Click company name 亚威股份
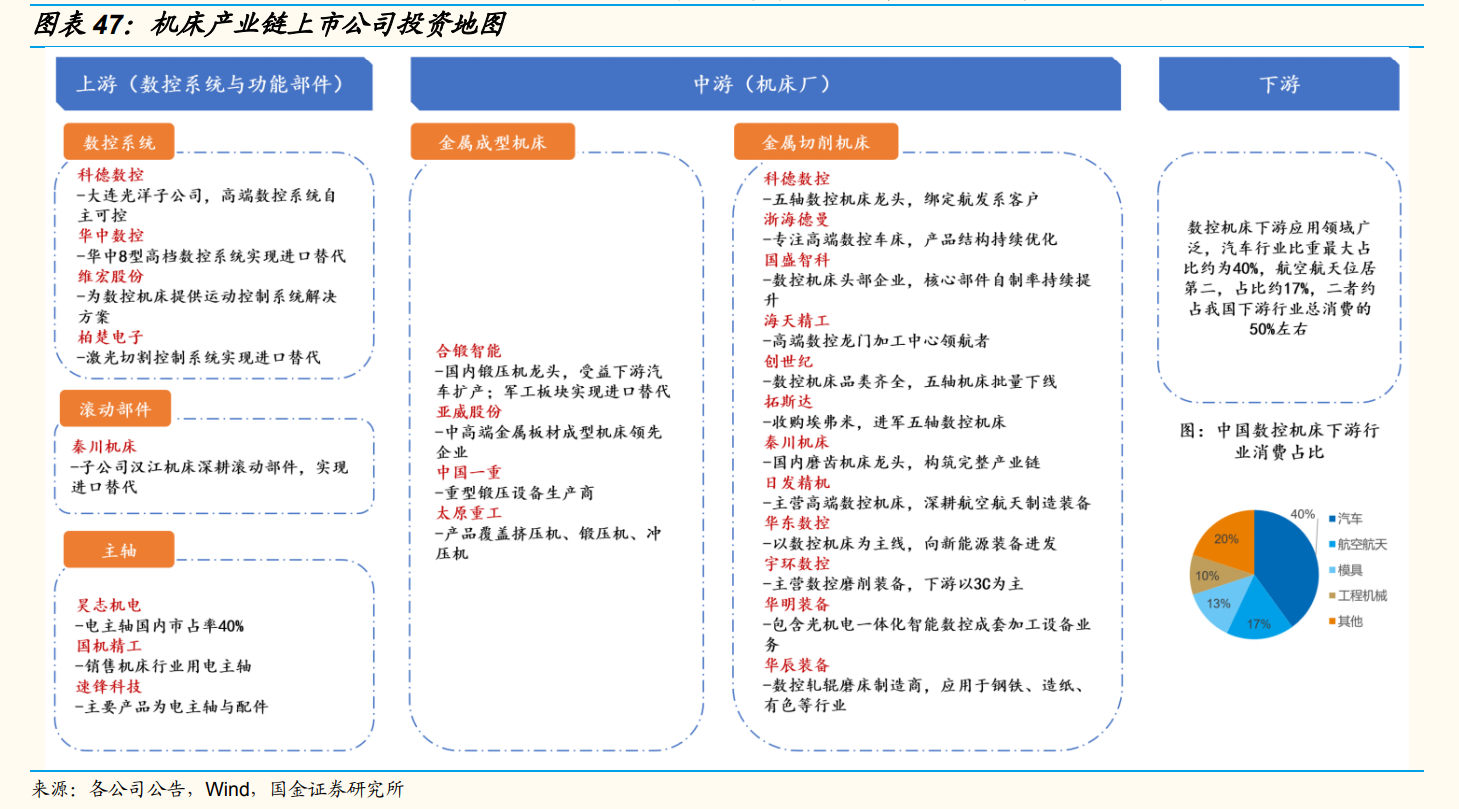The image size is (1459, 809). coord(469,411)
